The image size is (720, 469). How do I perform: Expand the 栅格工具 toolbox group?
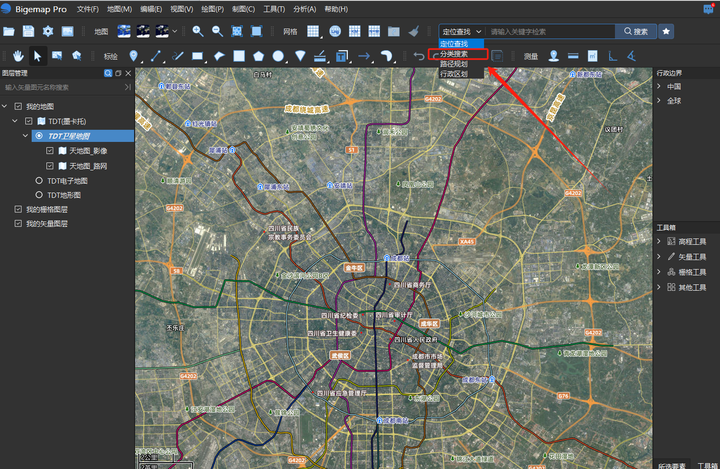(659, 272)
